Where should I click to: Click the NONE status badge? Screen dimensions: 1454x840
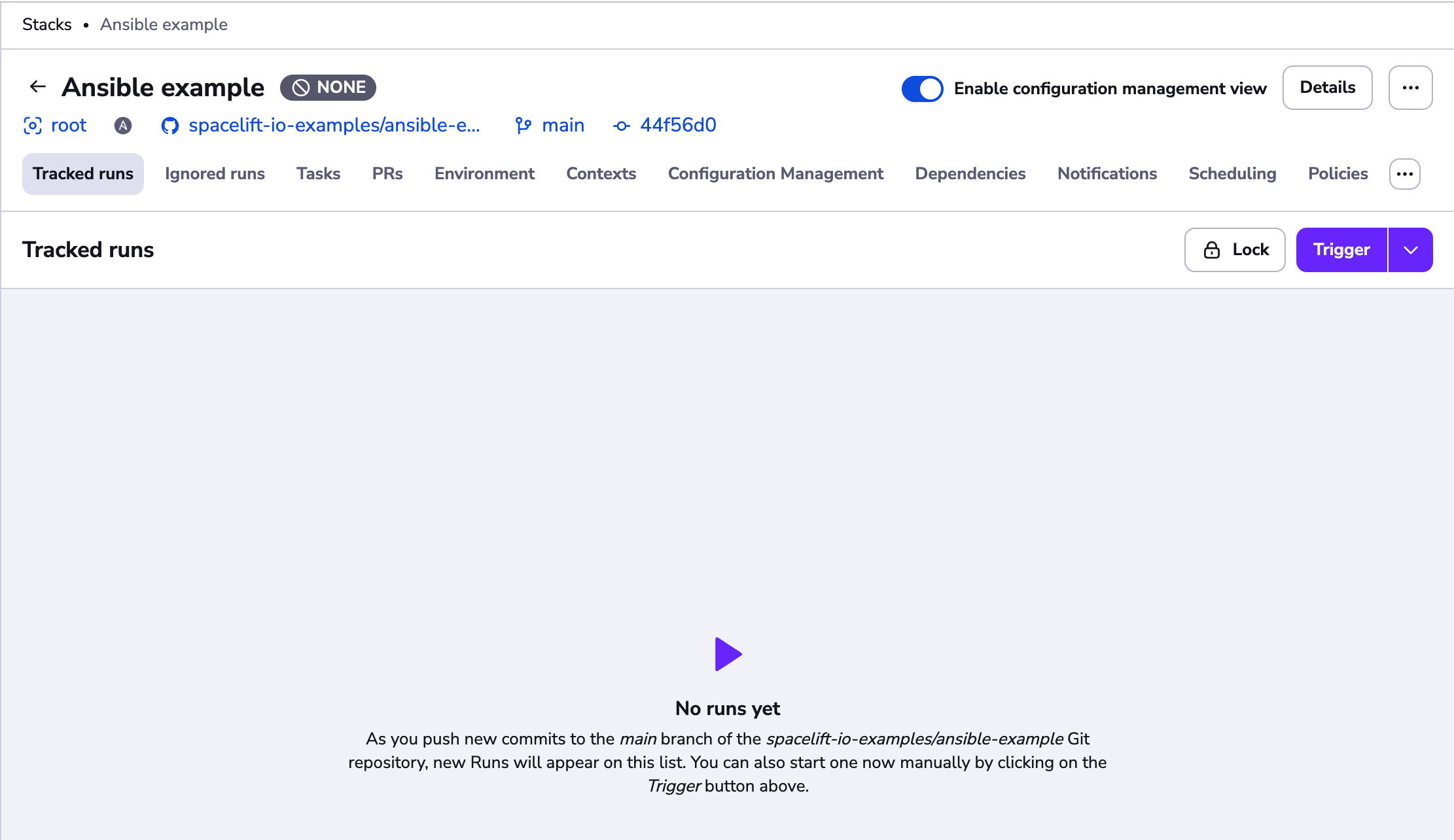coord(328,88)
